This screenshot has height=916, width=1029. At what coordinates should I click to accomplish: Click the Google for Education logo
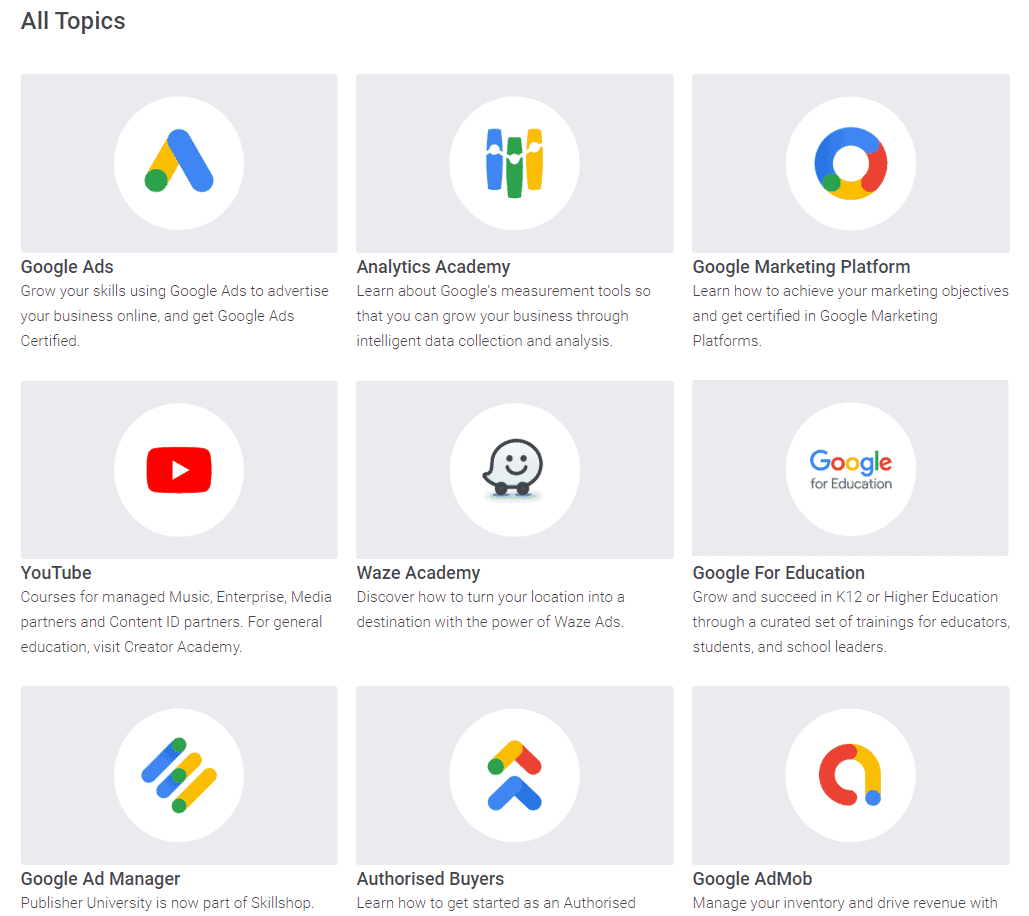coord(850,468)
